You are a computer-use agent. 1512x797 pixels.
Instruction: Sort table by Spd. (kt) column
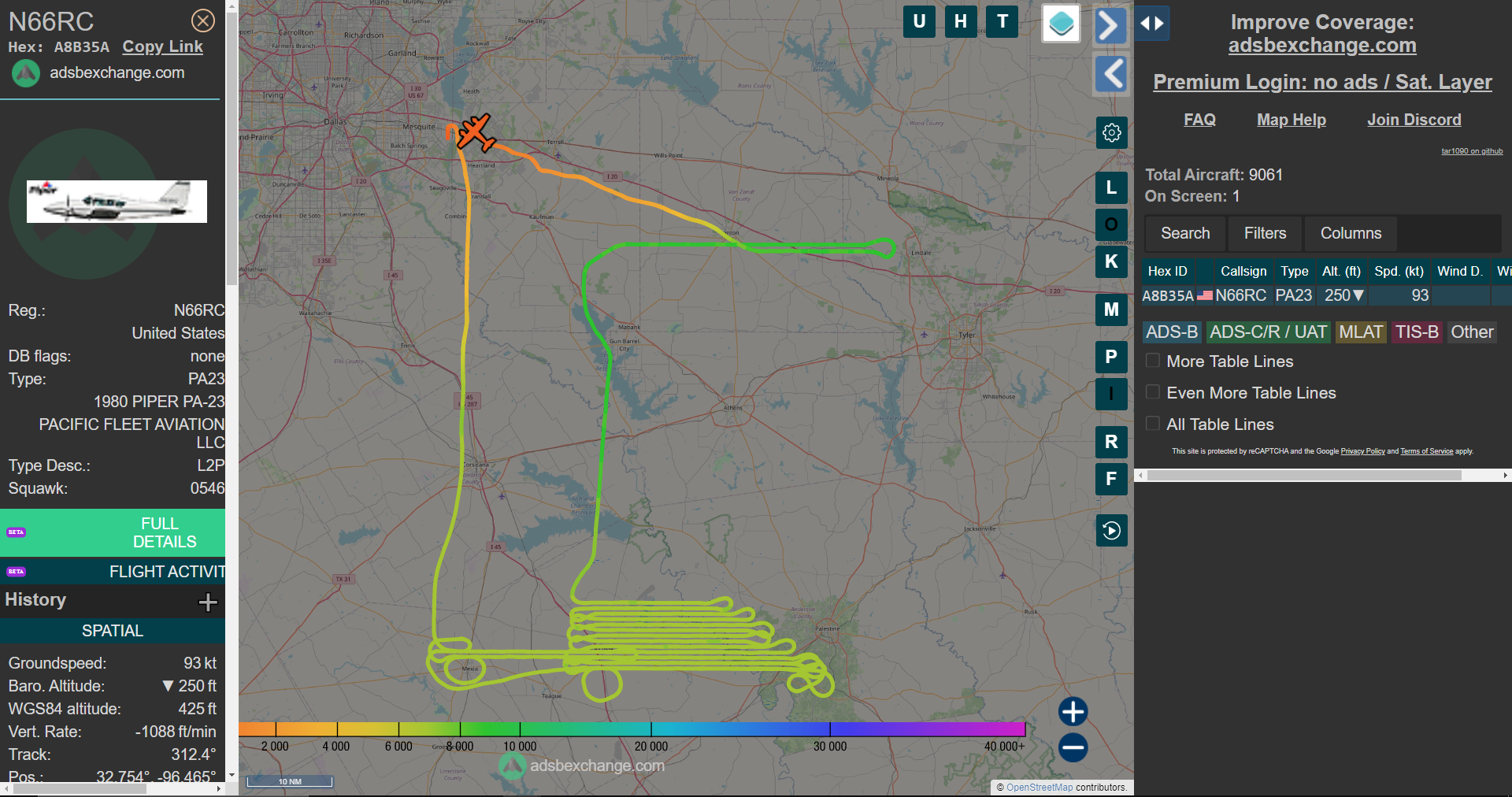[x=1399, y=271]
